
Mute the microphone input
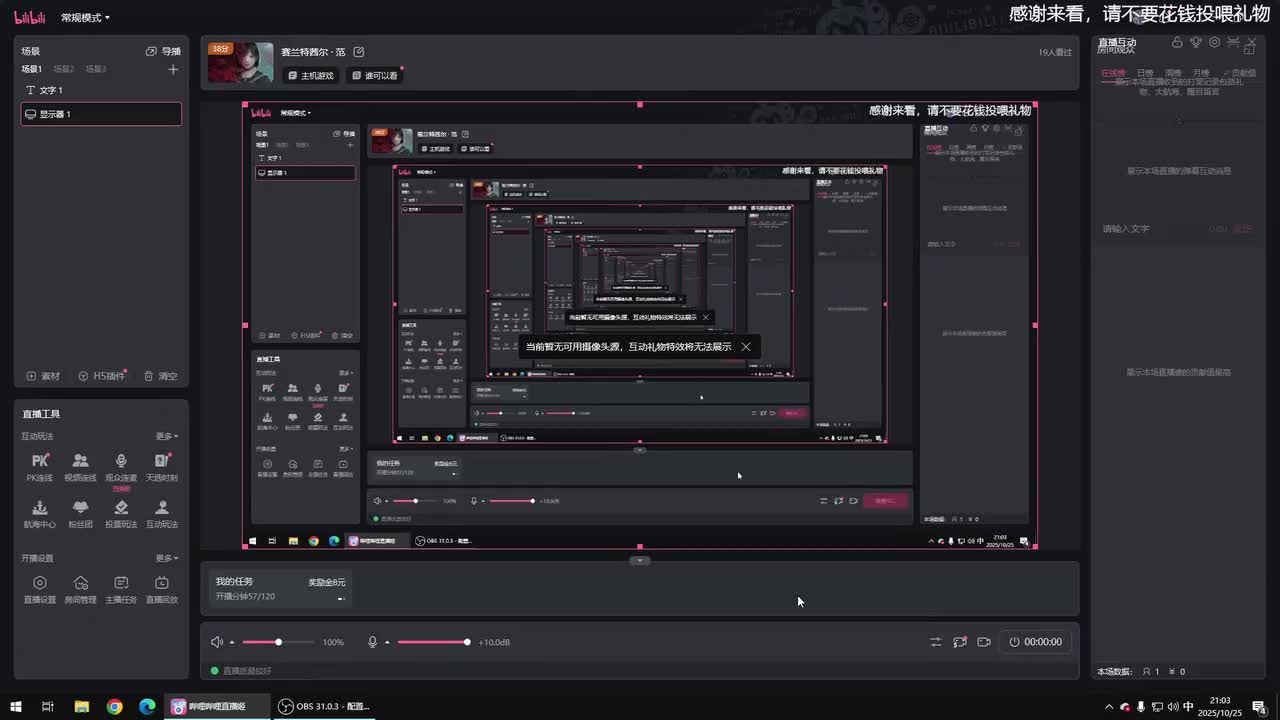click(x=373, y=642)
